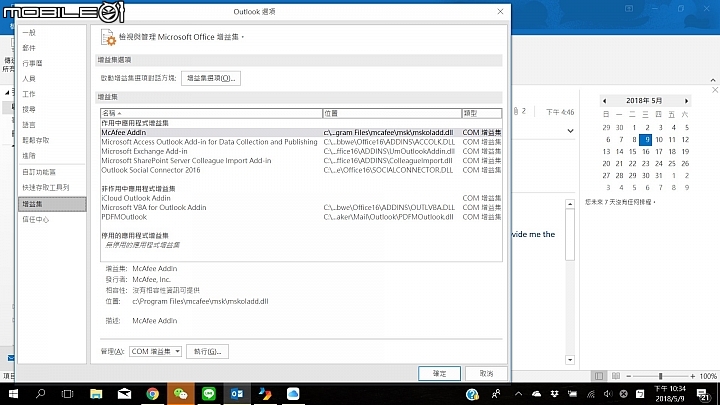Viewport: 720px width, 405px height.
Task: Open the Wi-Fi network tray icon
Action: click(591, 394)
